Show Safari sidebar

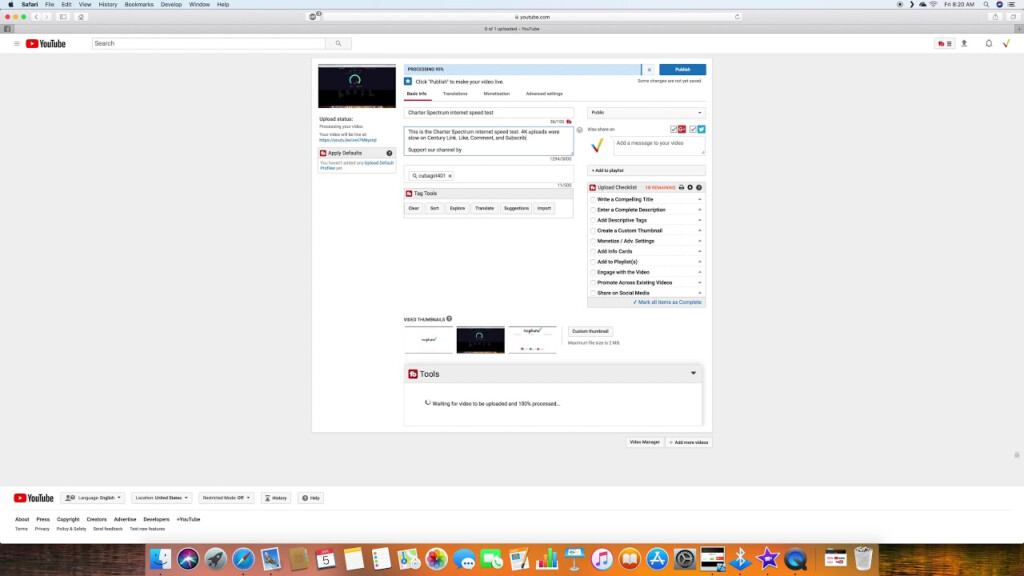63,17
